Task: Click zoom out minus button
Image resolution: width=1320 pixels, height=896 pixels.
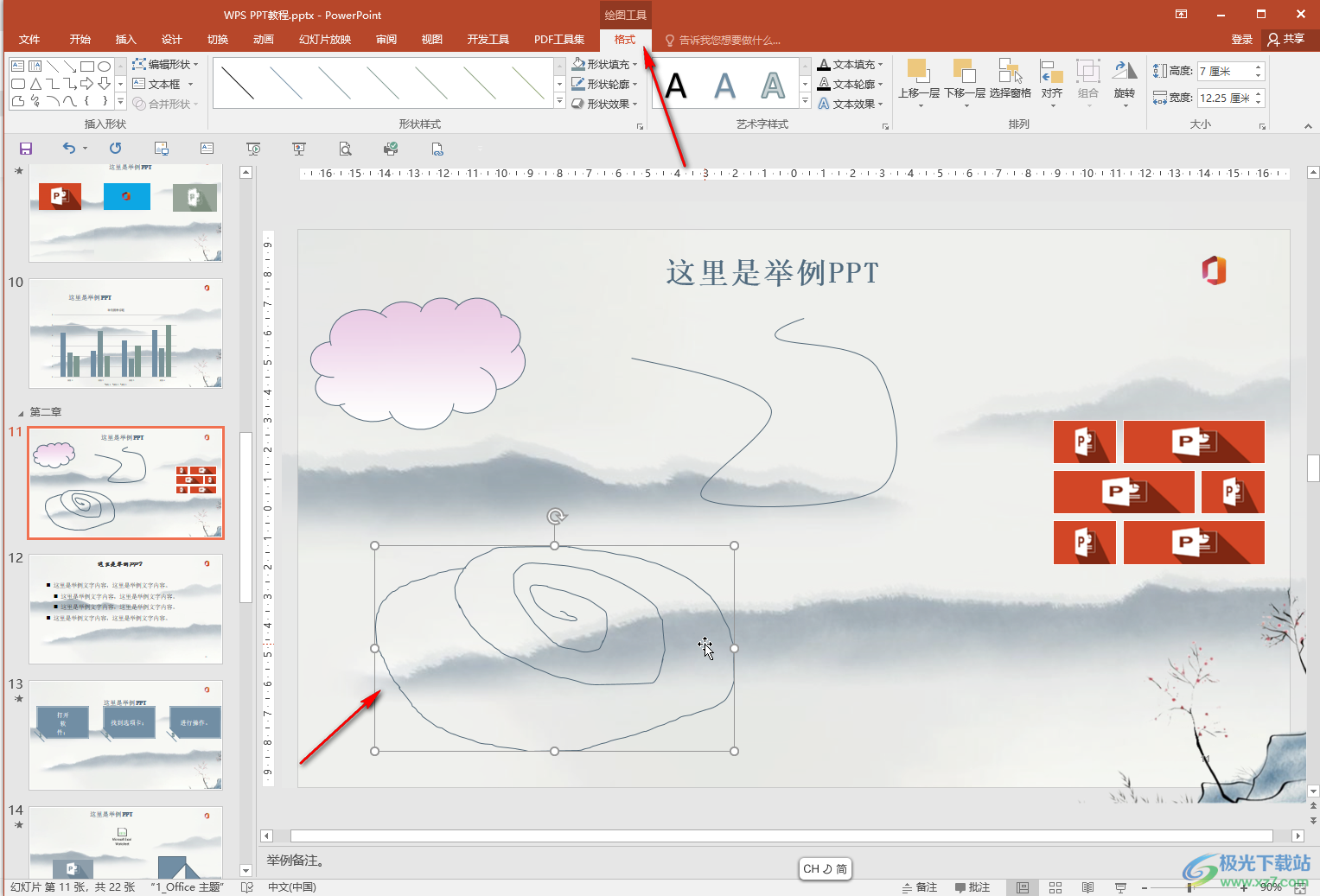Action: pyautogui.click(x=1144, y=887)
